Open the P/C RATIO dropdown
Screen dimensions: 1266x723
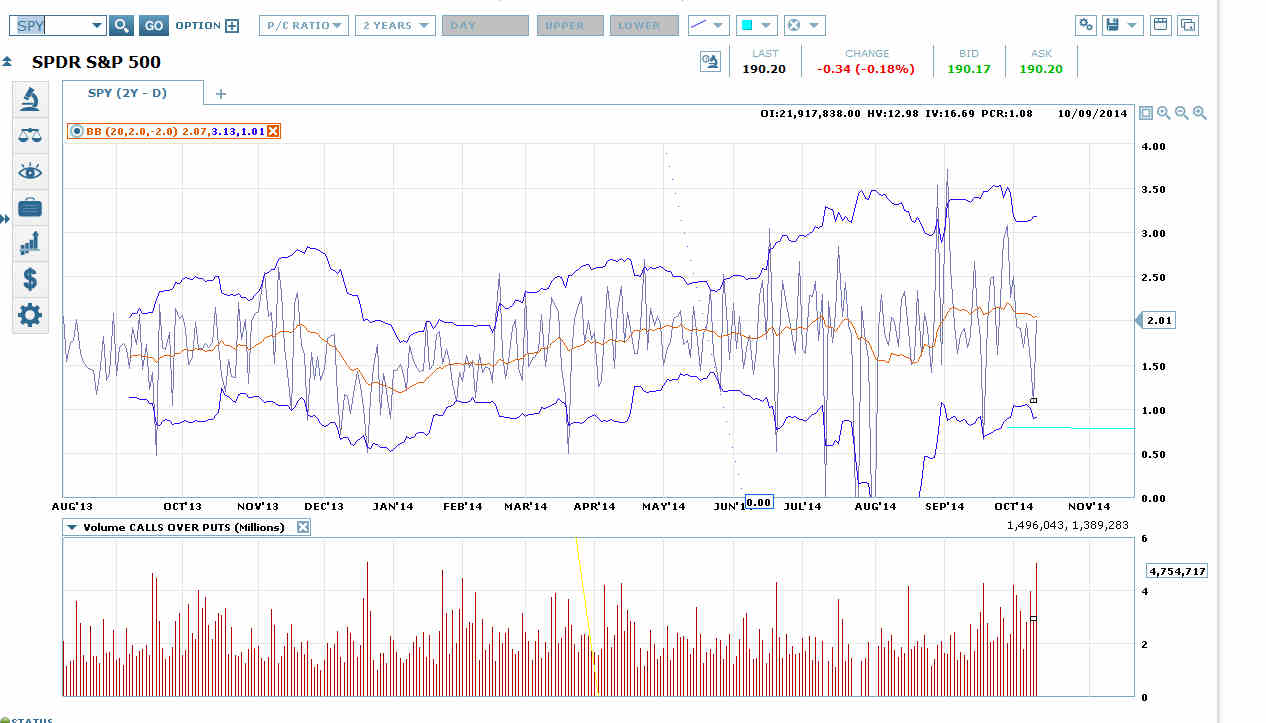pyautogui.click(x=304, y=25)
